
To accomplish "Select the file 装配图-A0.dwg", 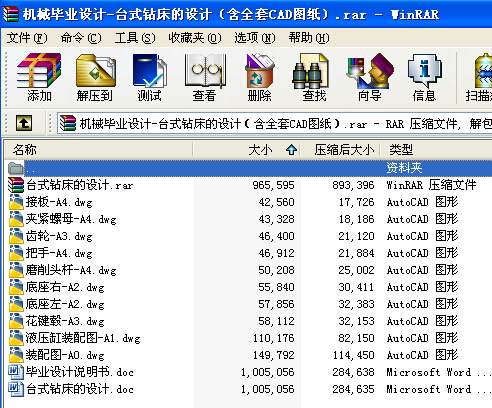I will coord(65,355).
